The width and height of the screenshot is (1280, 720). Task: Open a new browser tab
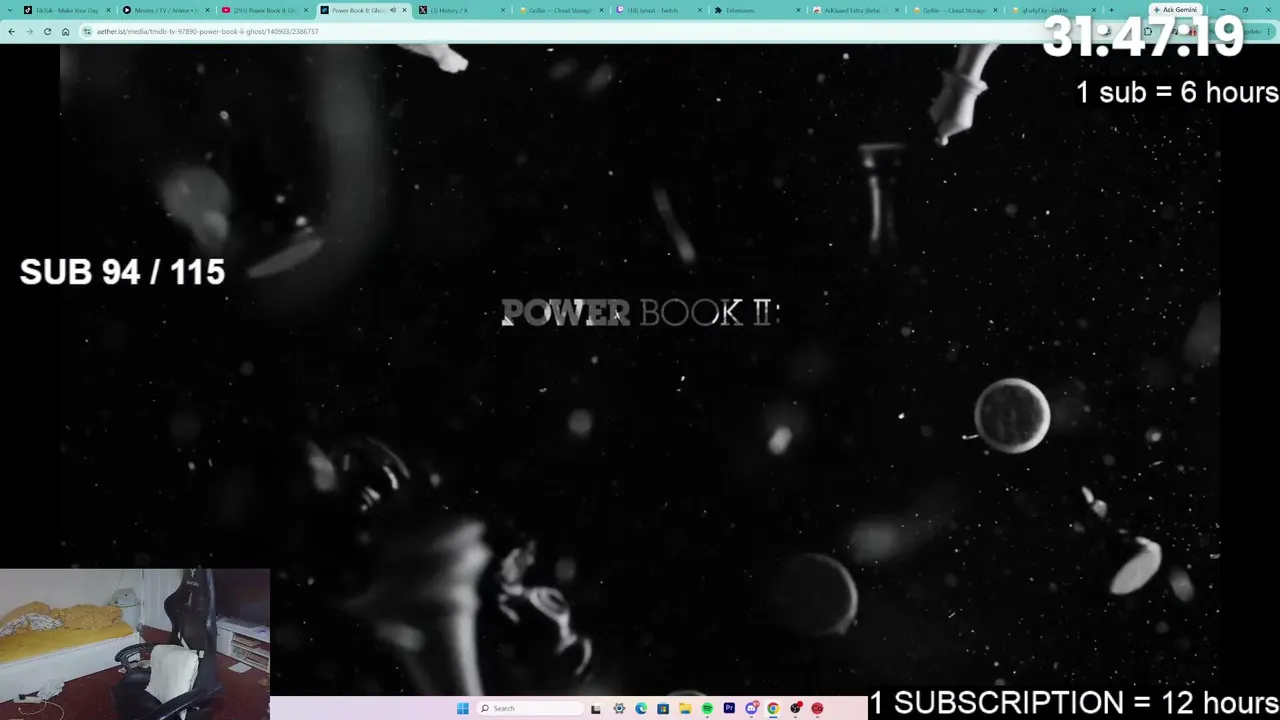(1111, 10)
